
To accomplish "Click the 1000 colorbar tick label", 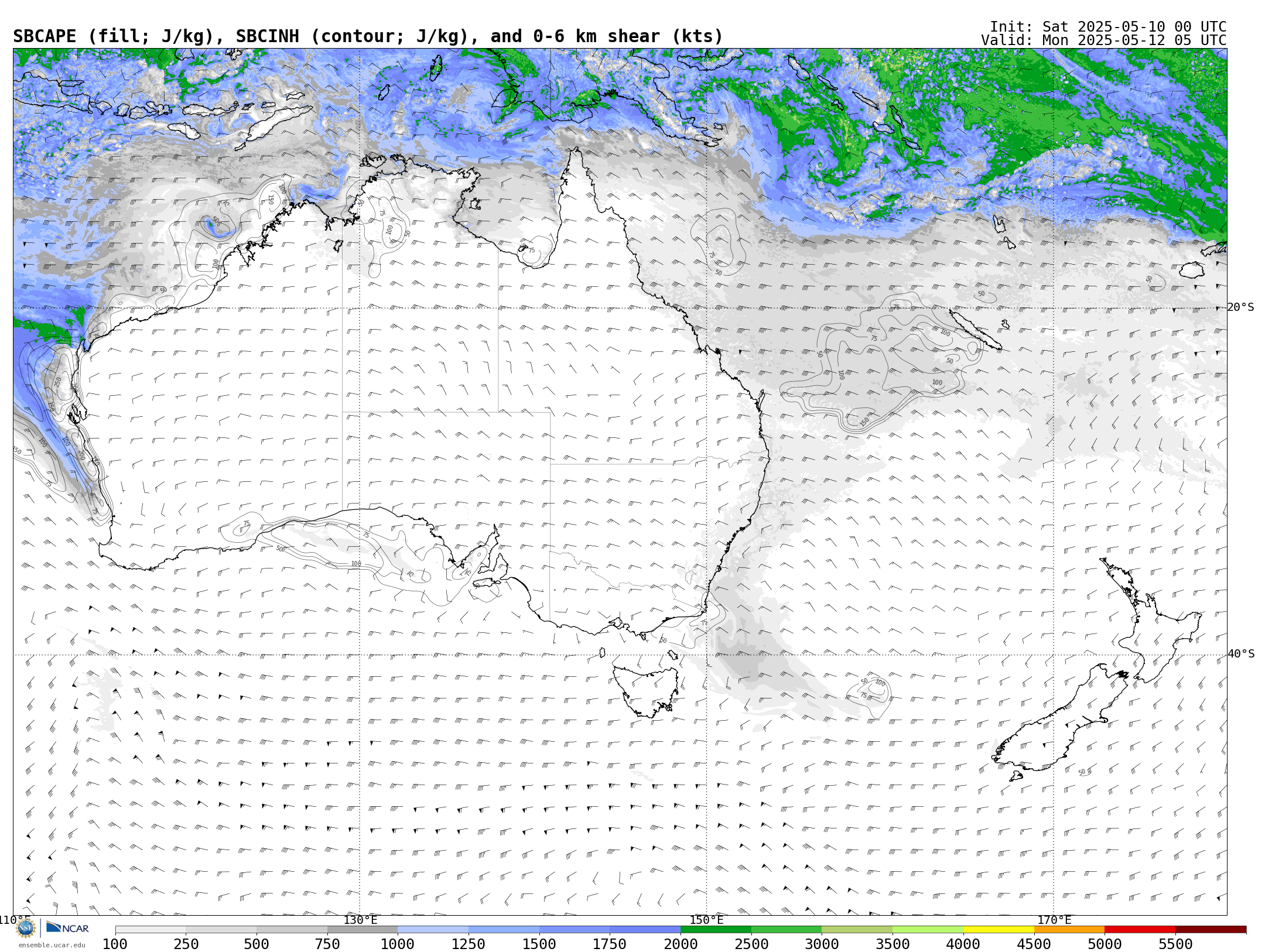I will pyautogui.click(x=398, y=944).
